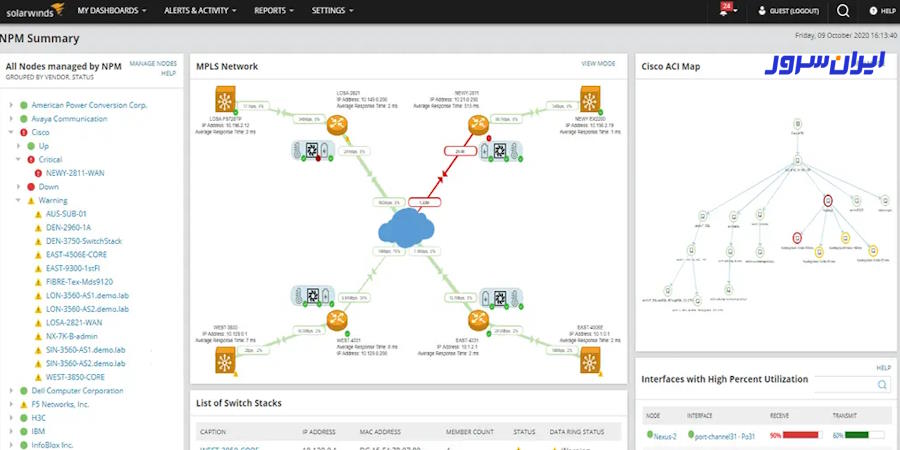900x450 pixels.
Task: Click the search magnifier in top bar
Action: pyautogui.click(x=843, y=10)
